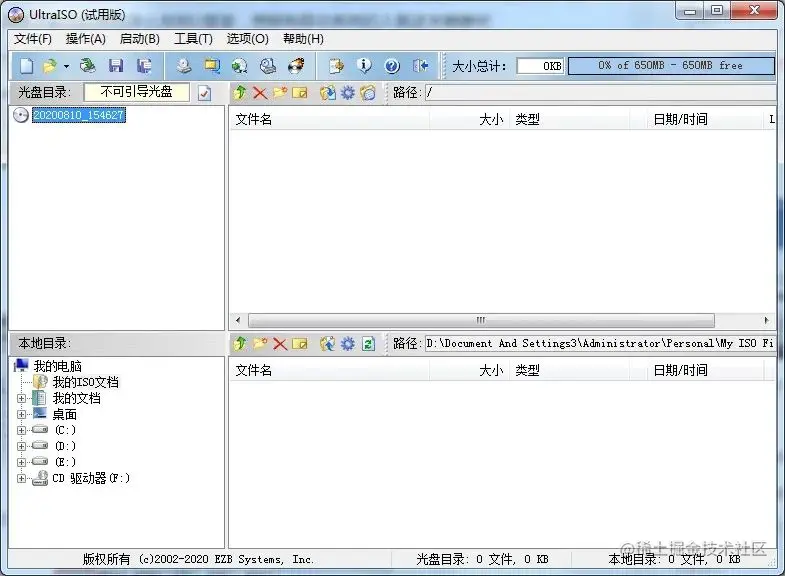The image size is (785, 576).
Task: Click the Open file folder toolbar icon
Action: point(50,66)
